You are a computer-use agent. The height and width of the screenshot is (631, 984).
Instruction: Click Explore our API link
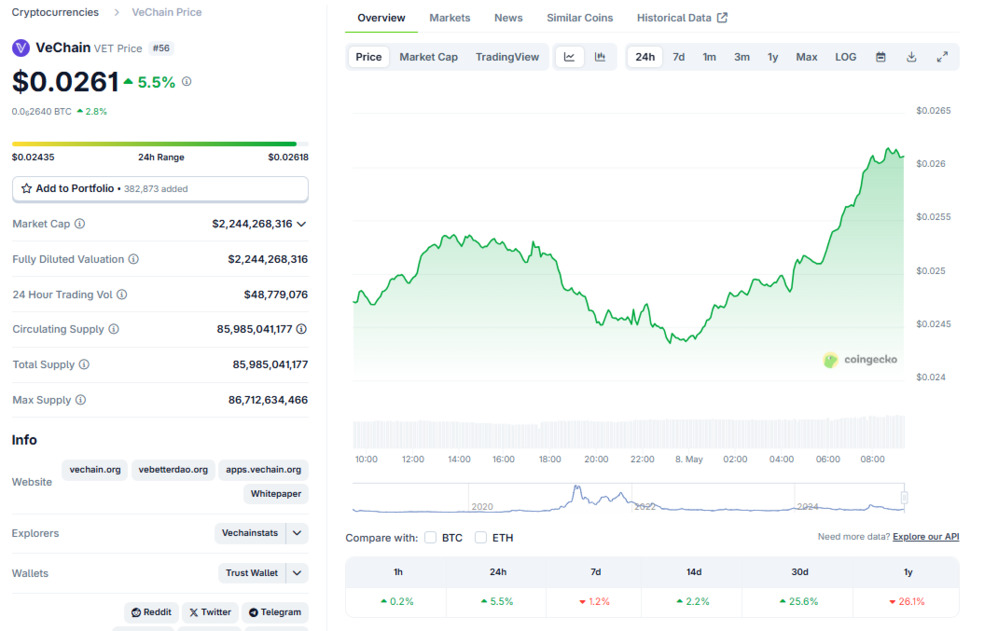926,537
